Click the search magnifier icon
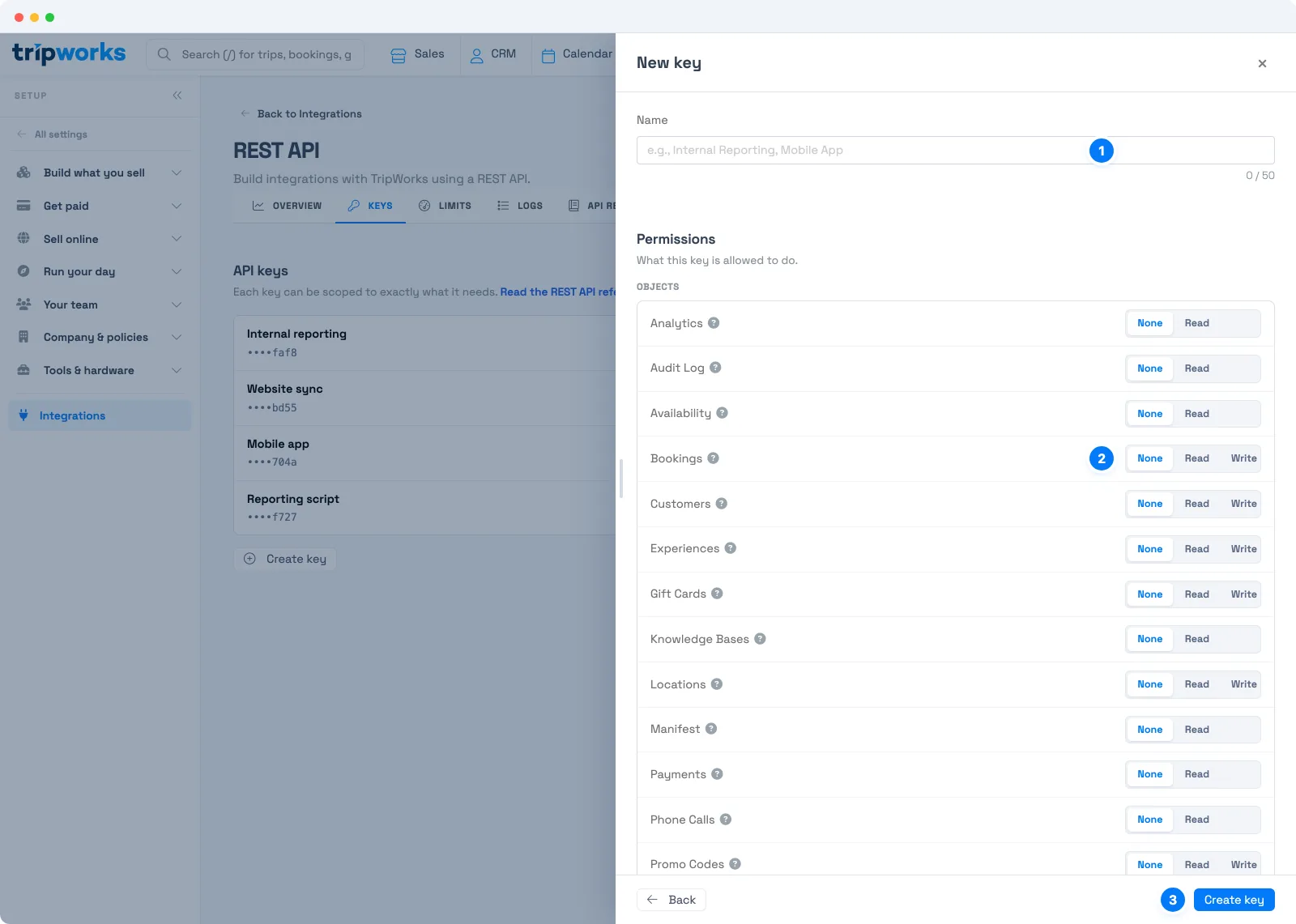This screenshot has height=924, width=1296. click(164, 54)
